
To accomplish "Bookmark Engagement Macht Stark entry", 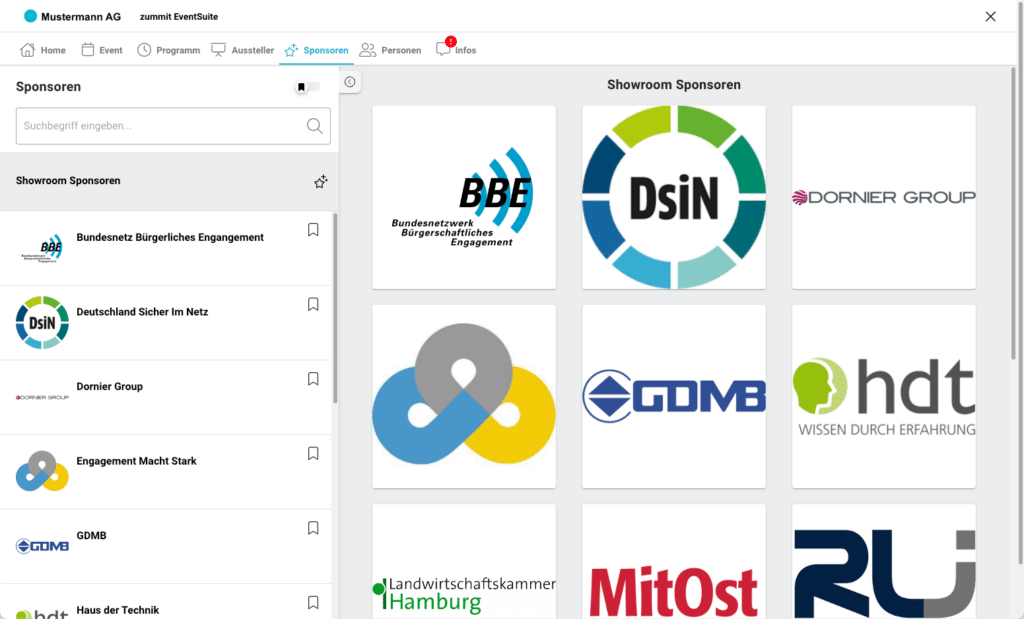I will (313, 453).
